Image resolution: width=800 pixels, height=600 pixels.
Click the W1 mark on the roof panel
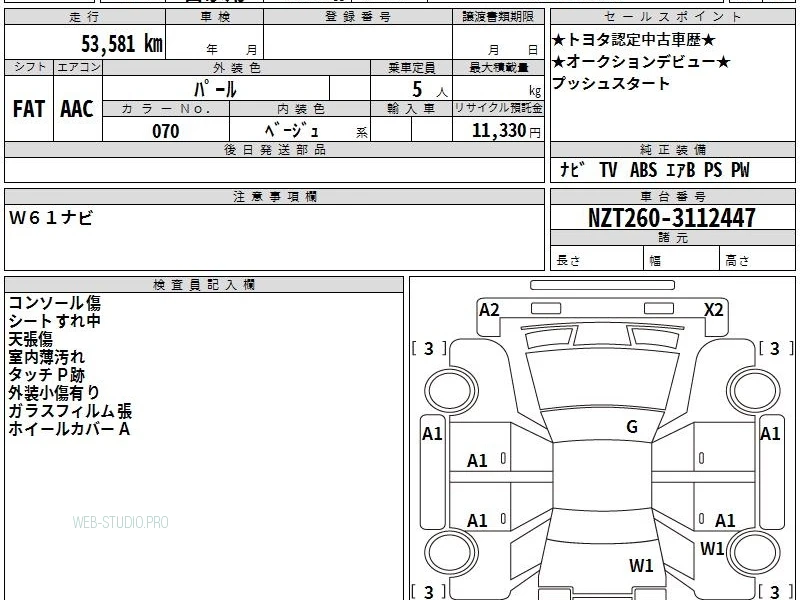tap(641, 565)
